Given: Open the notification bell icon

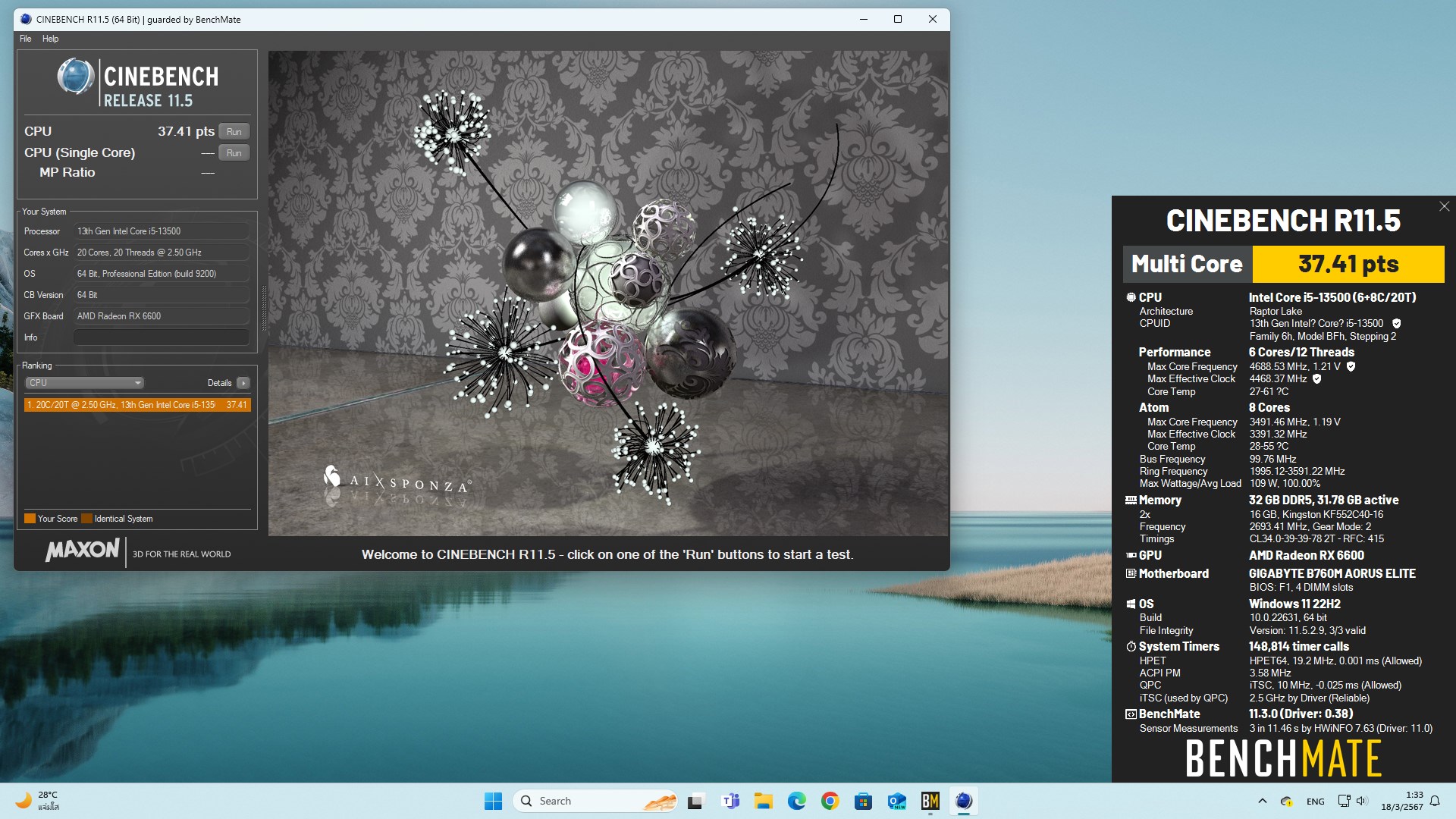Looking at the screenshot, I should (1434, 801).
